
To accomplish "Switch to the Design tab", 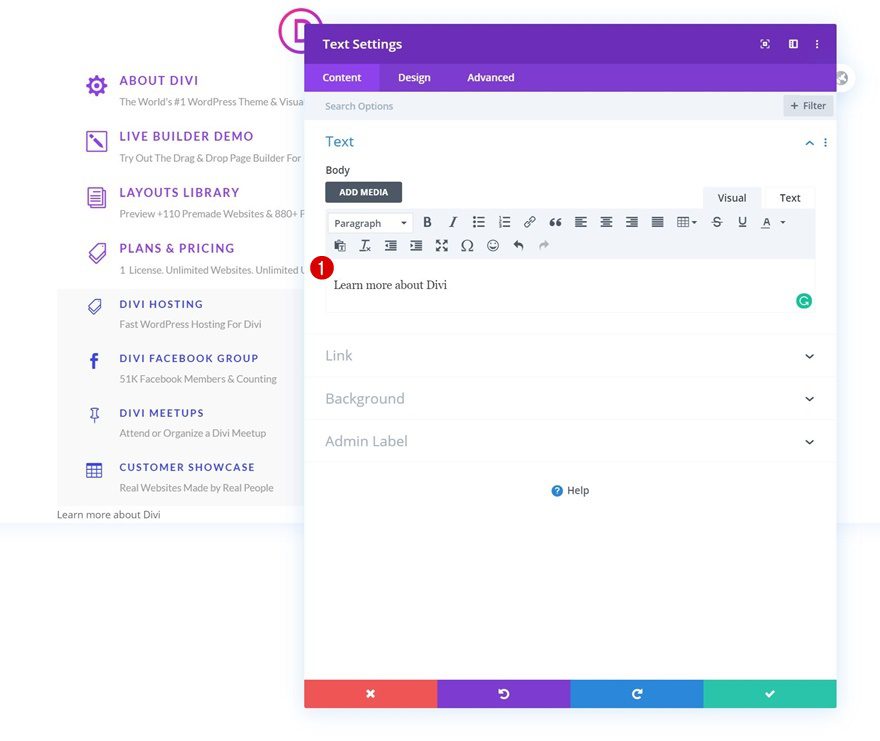I will pyautogui.click(x=414, y=77).
